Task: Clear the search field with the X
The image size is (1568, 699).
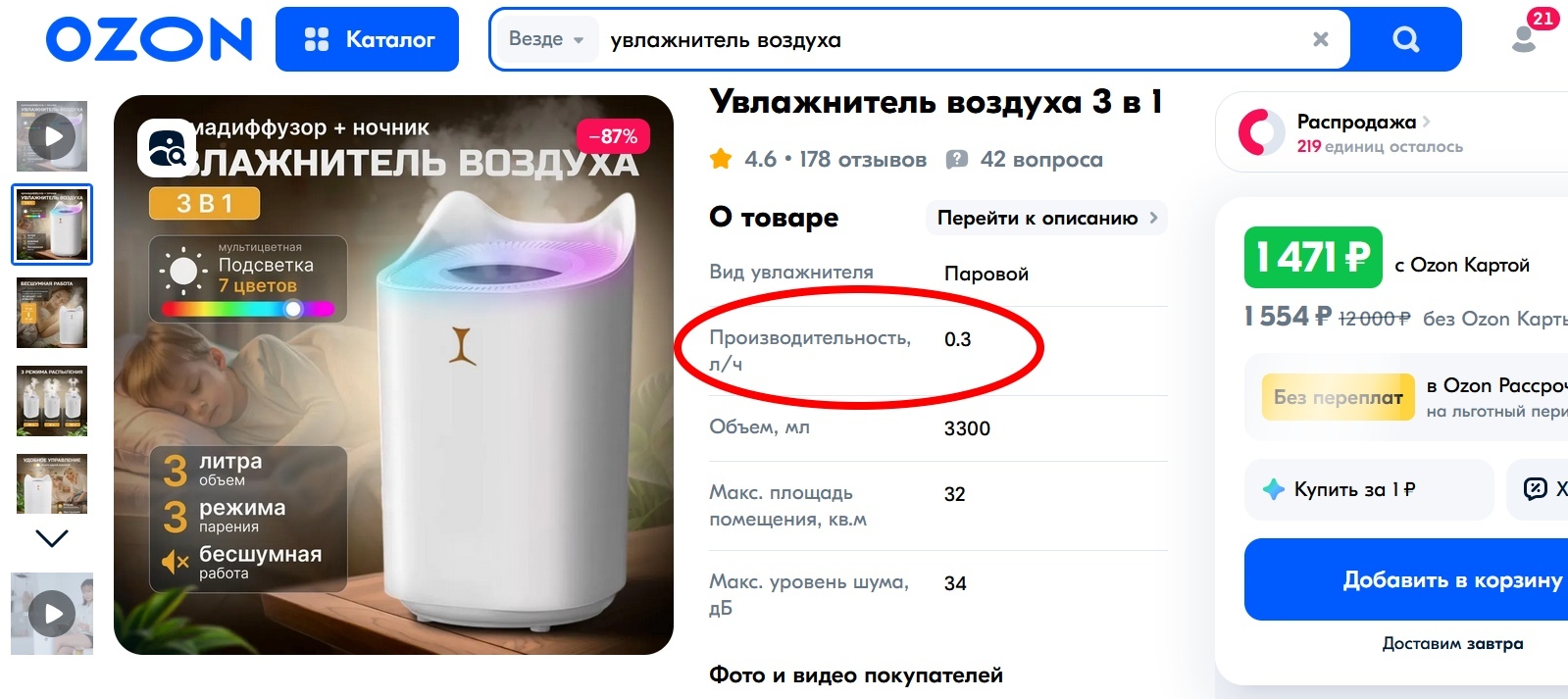Action: [x=1321, y=39]
